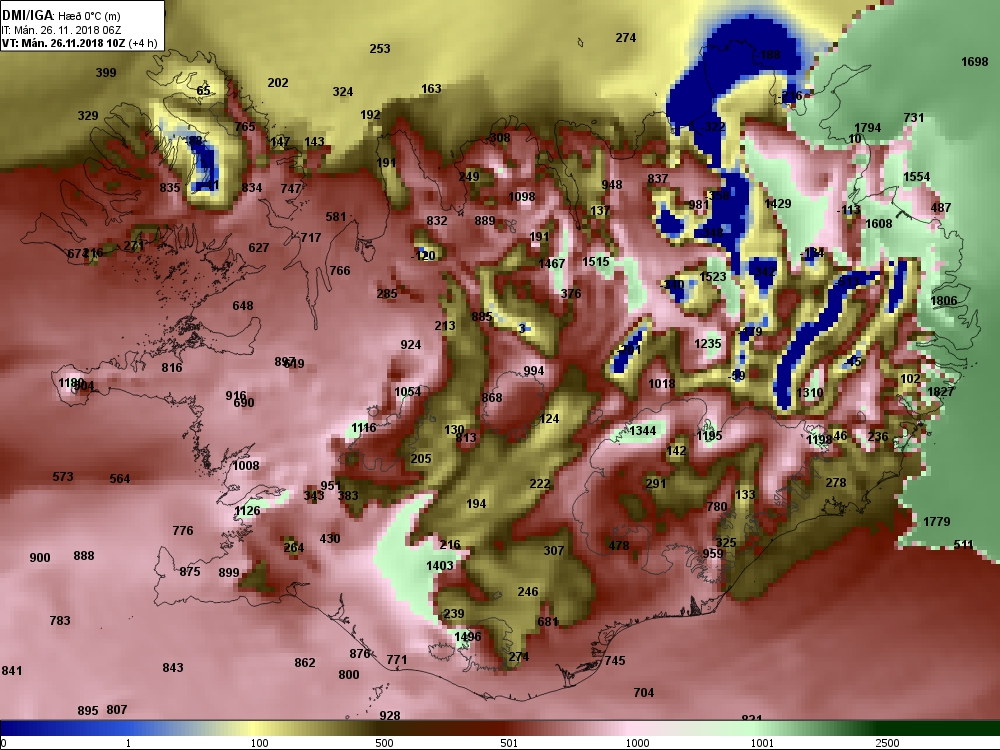Image resolution: width=1000 pixels, height=750 pixels.
Task: Select the map value 1496
Action: 468,636
